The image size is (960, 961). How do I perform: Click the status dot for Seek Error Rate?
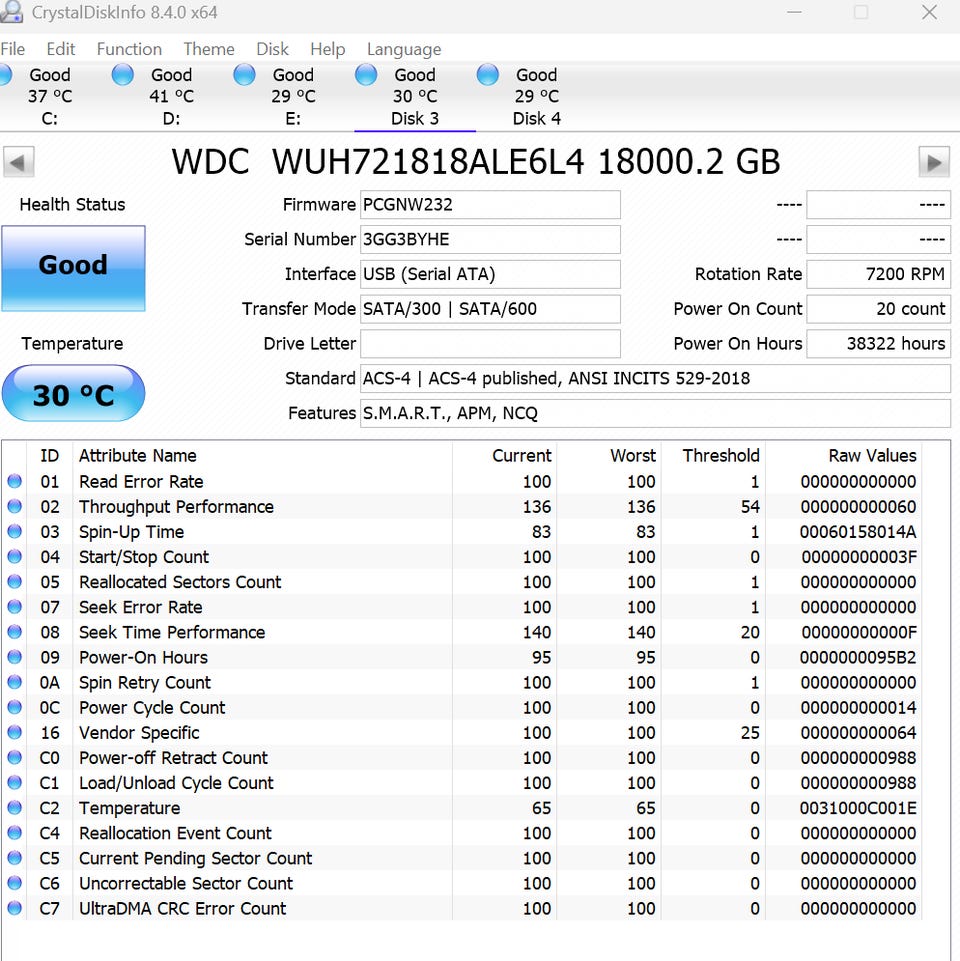click(15, 607)
